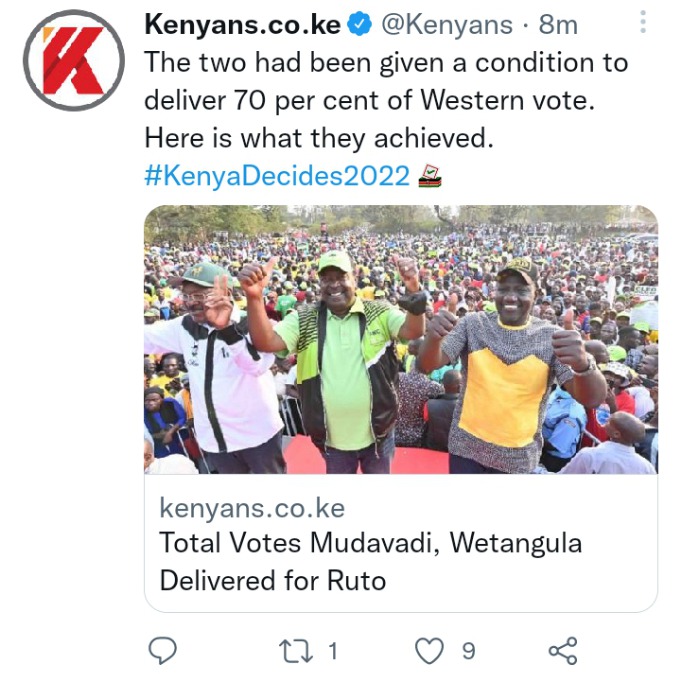Click the like count of 9

pos(468,651)
